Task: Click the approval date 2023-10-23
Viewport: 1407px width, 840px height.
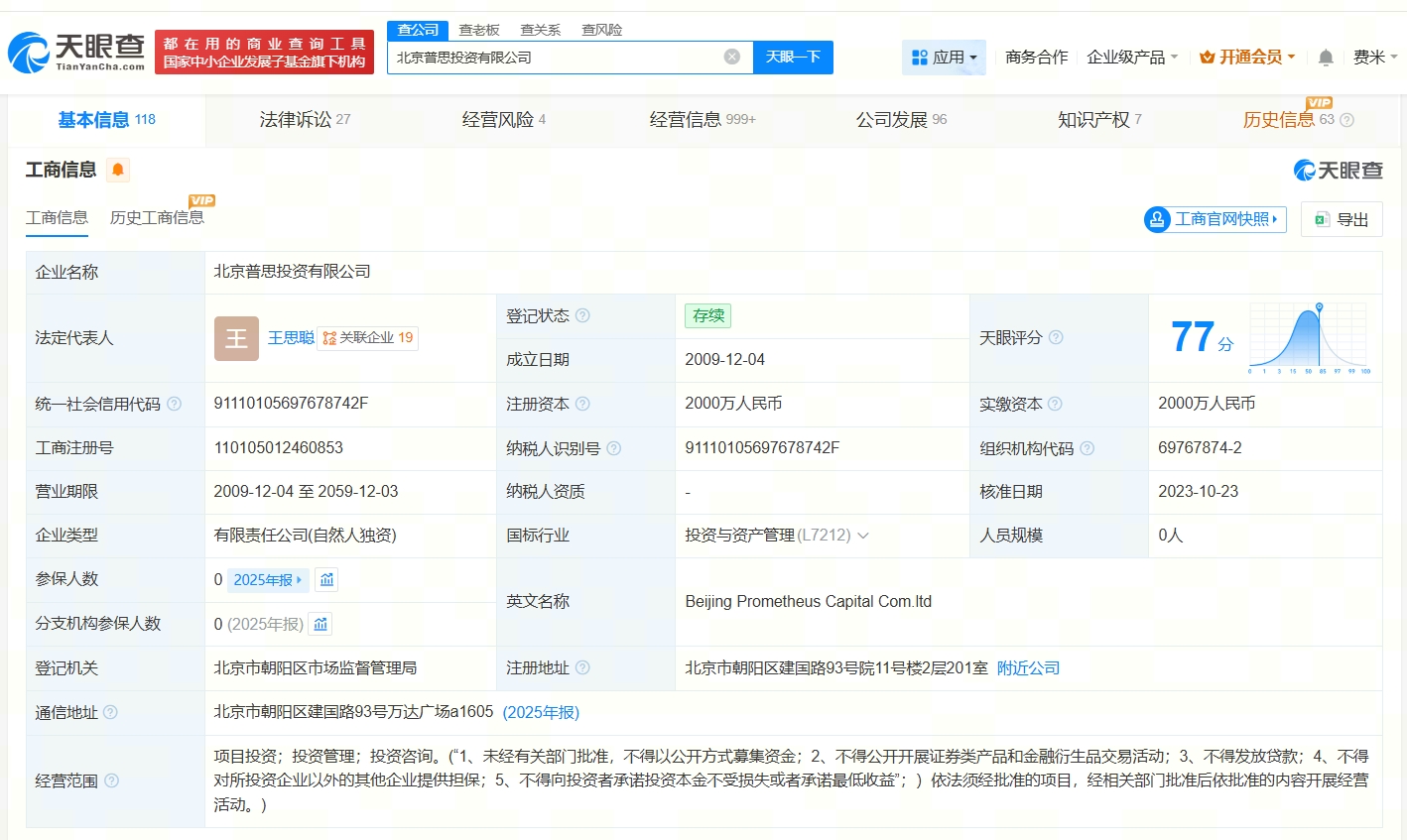Action: [x=1198, y=492]
